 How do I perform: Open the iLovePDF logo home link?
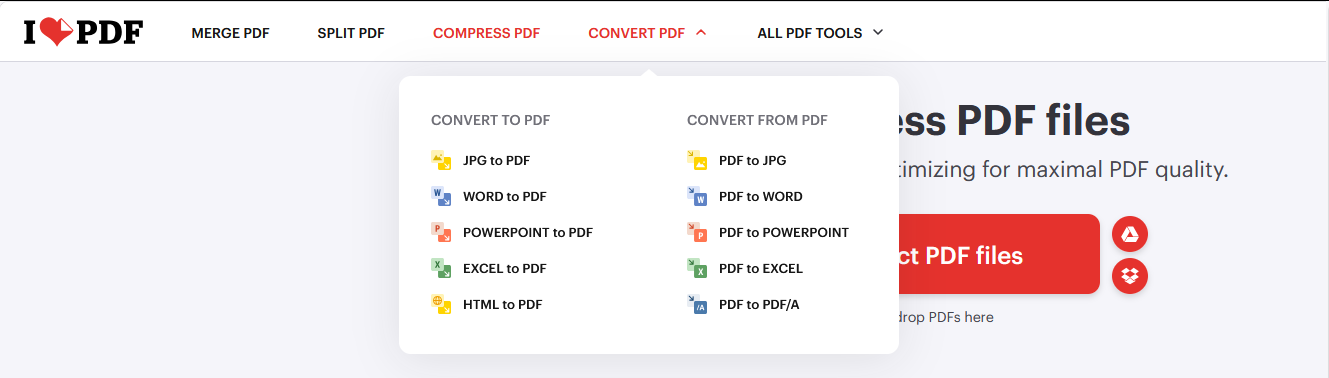tap(84, 32)
